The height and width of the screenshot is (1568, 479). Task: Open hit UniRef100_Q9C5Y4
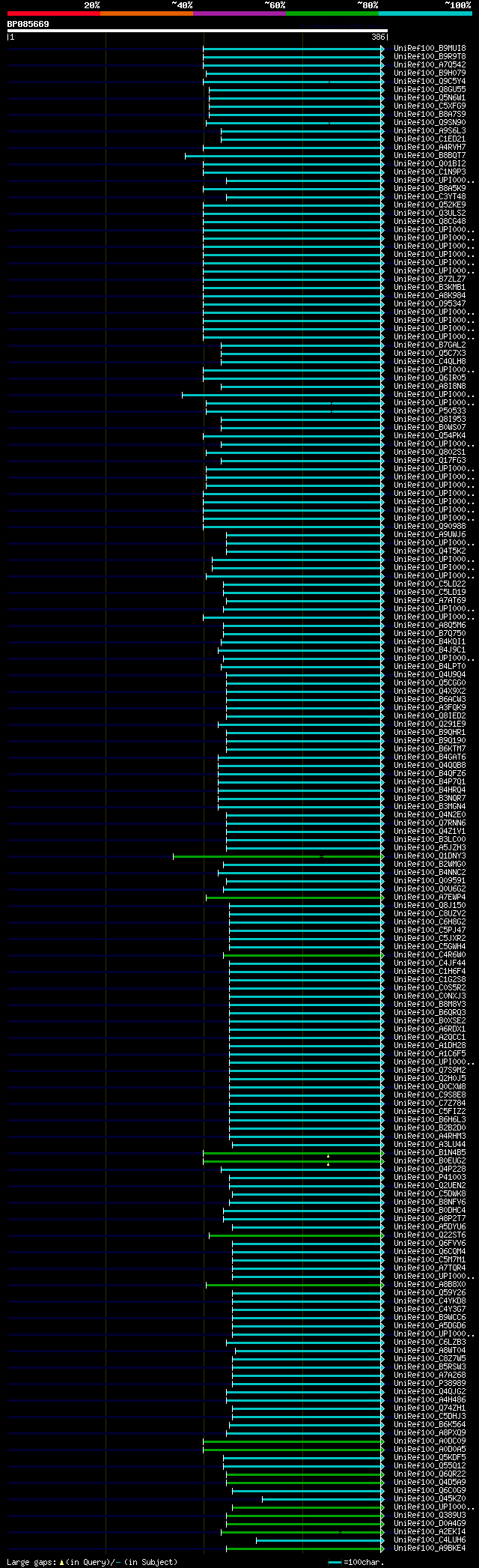click(x=430, y=82)
